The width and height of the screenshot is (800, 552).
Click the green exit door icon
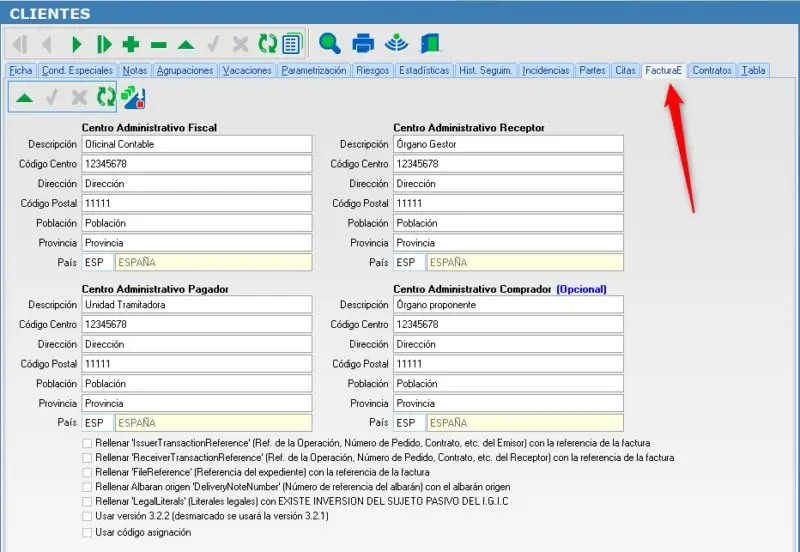[430, 43]
